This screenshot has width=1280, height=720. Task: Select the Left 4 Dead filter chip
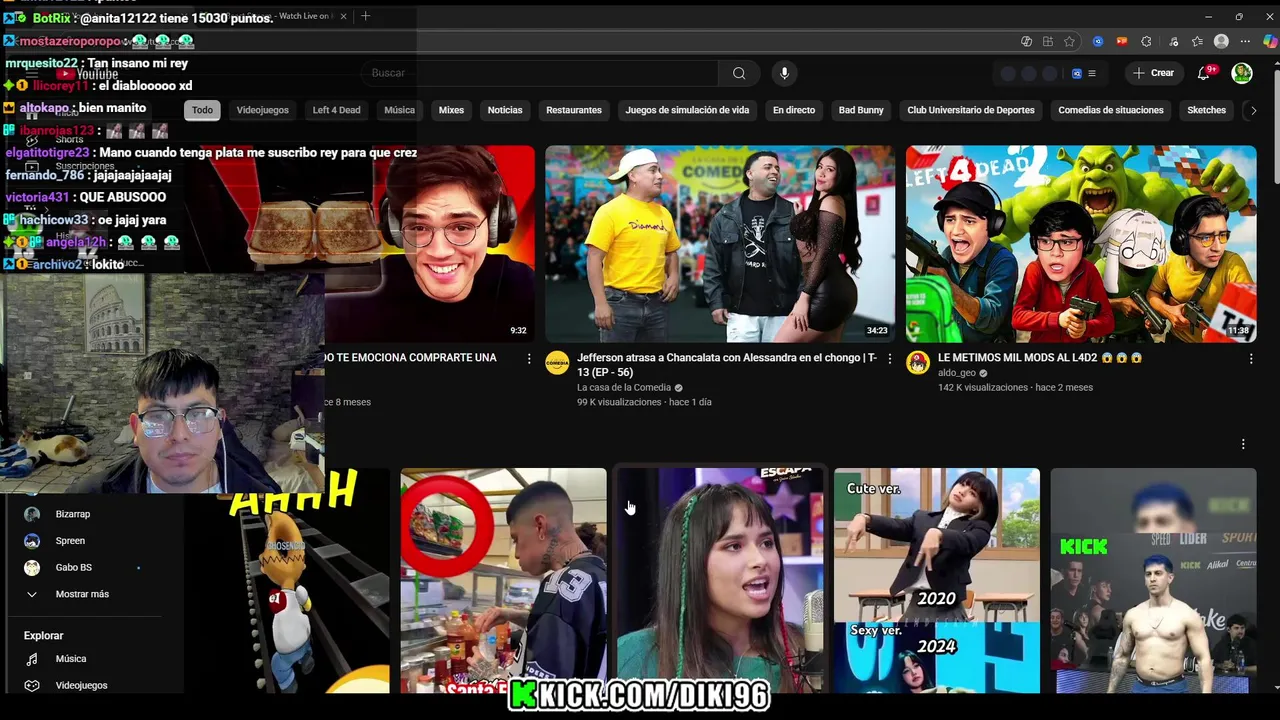tap(336, 110)
